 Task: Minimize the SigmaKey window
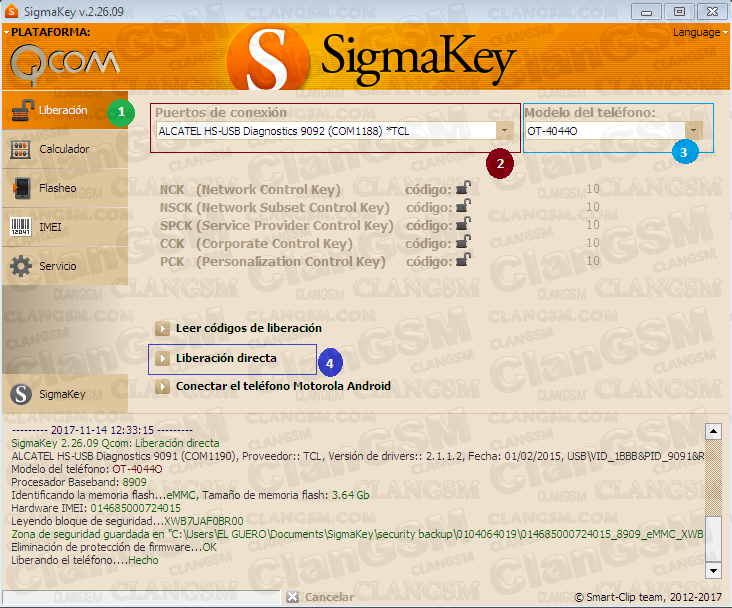646,12
